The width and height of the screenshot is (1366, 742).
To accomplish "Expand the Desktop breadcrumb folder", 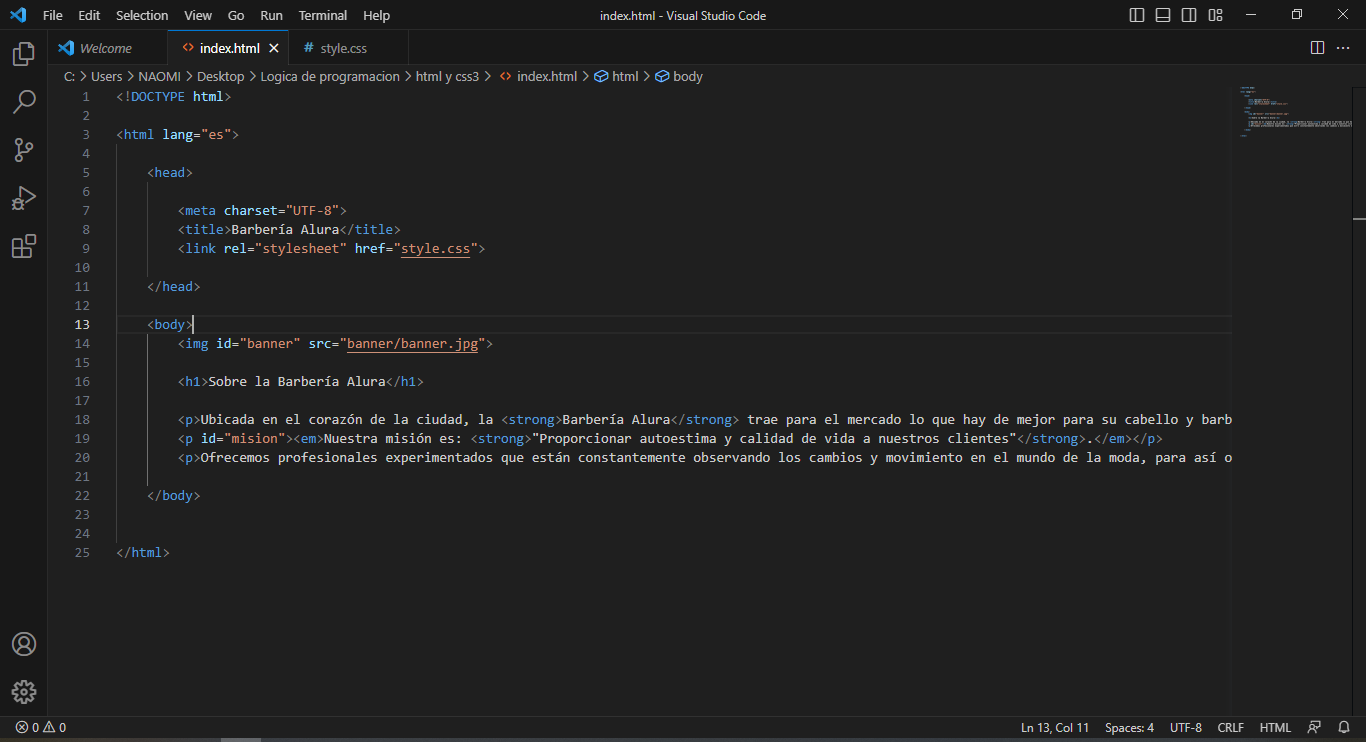I will click(220, 76).
